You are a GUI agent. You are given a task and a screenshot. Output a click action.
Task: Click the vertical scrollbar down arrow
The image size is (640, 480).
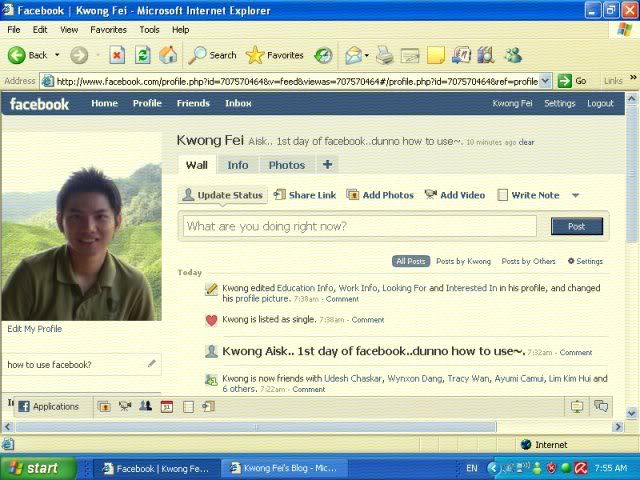pos(631,413)
